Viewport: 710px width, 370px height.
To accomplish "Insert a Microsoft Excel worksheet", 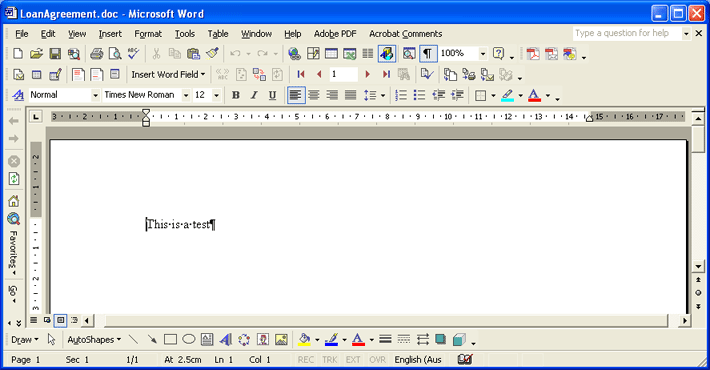I will [x=350, y=54].
